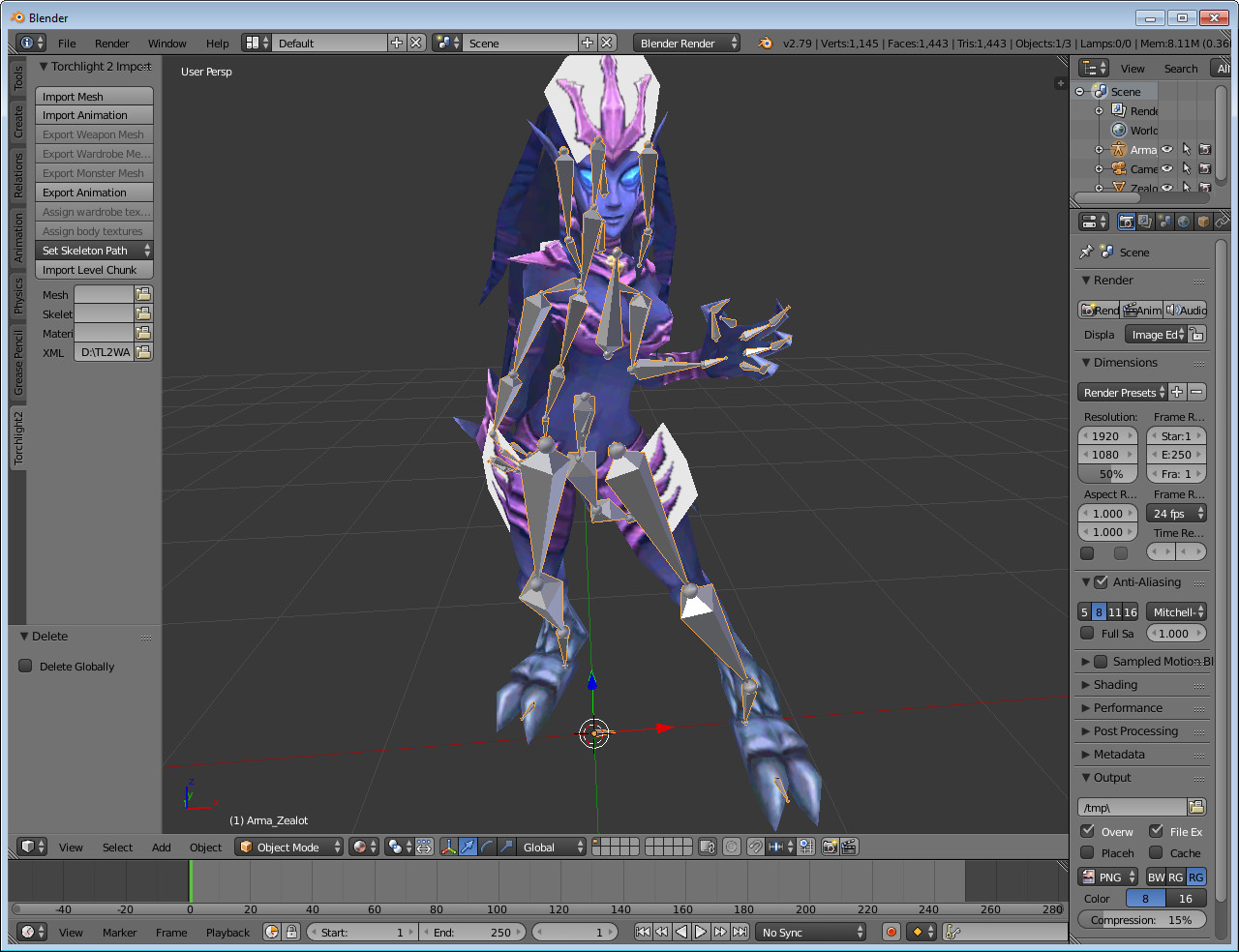Screen dimensions: 1239x952
Task: Click the Export Animation button
Action: point(94,193)
